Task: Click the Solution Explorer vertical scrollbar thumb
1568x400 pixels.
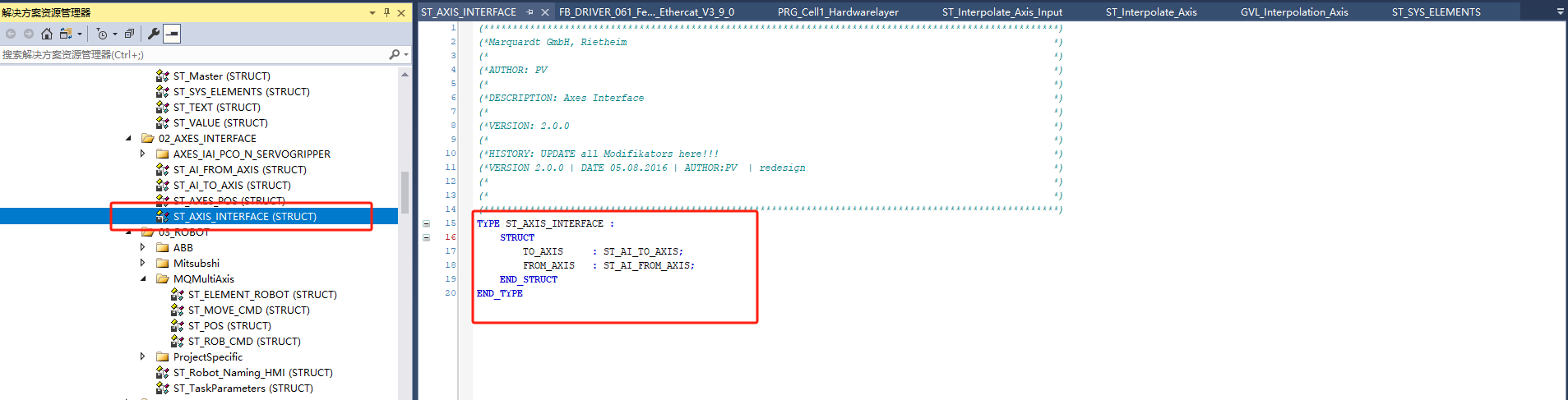Action: [405, 192]
